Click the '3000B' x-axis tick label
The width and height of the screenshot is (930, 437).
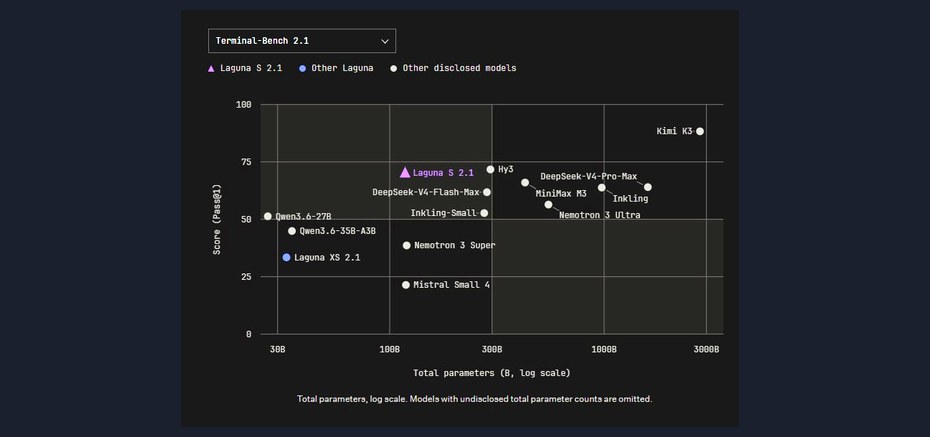706,350
